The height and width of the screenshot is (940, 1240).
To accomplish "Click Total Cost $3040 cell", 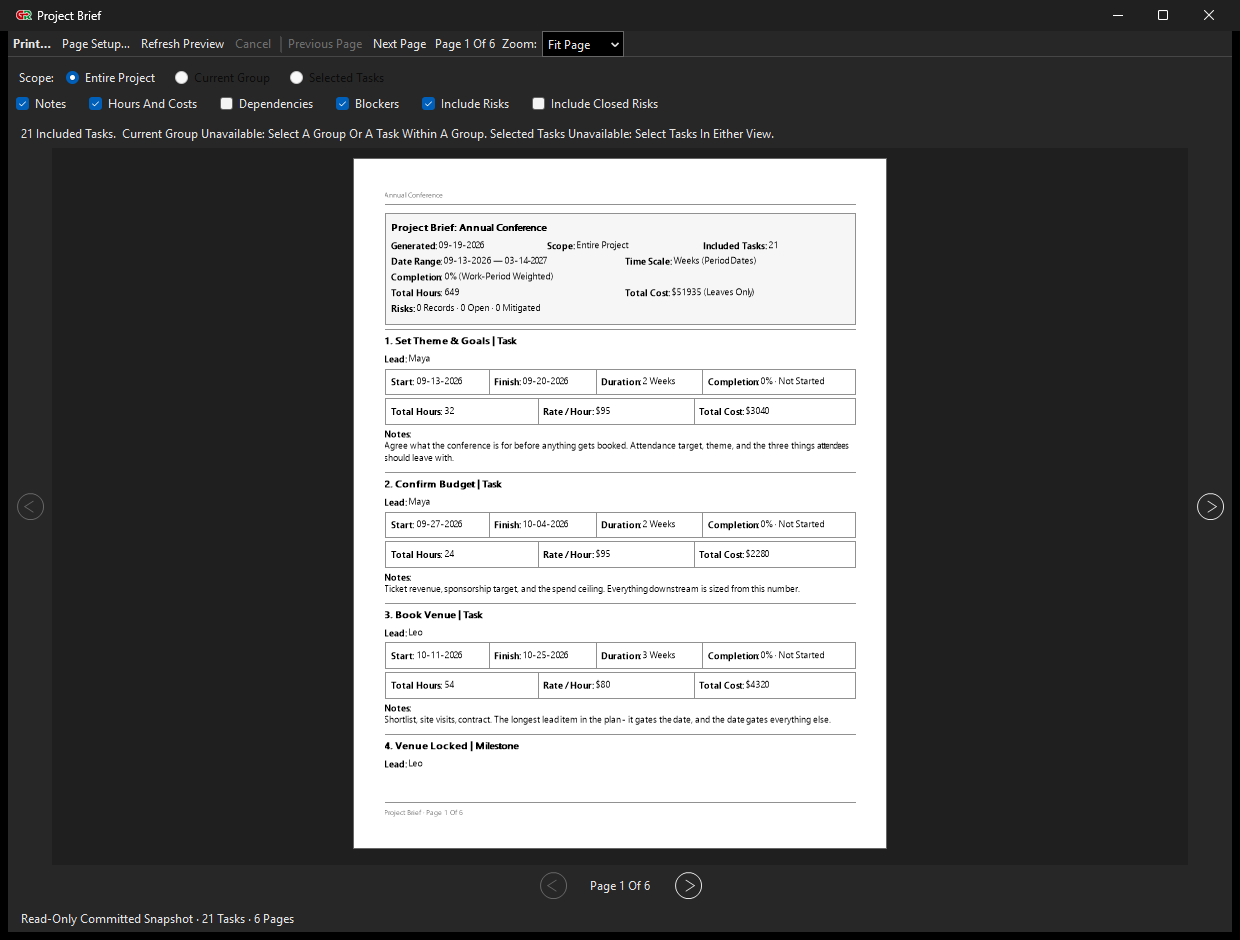I will click(x=775, y=411).
